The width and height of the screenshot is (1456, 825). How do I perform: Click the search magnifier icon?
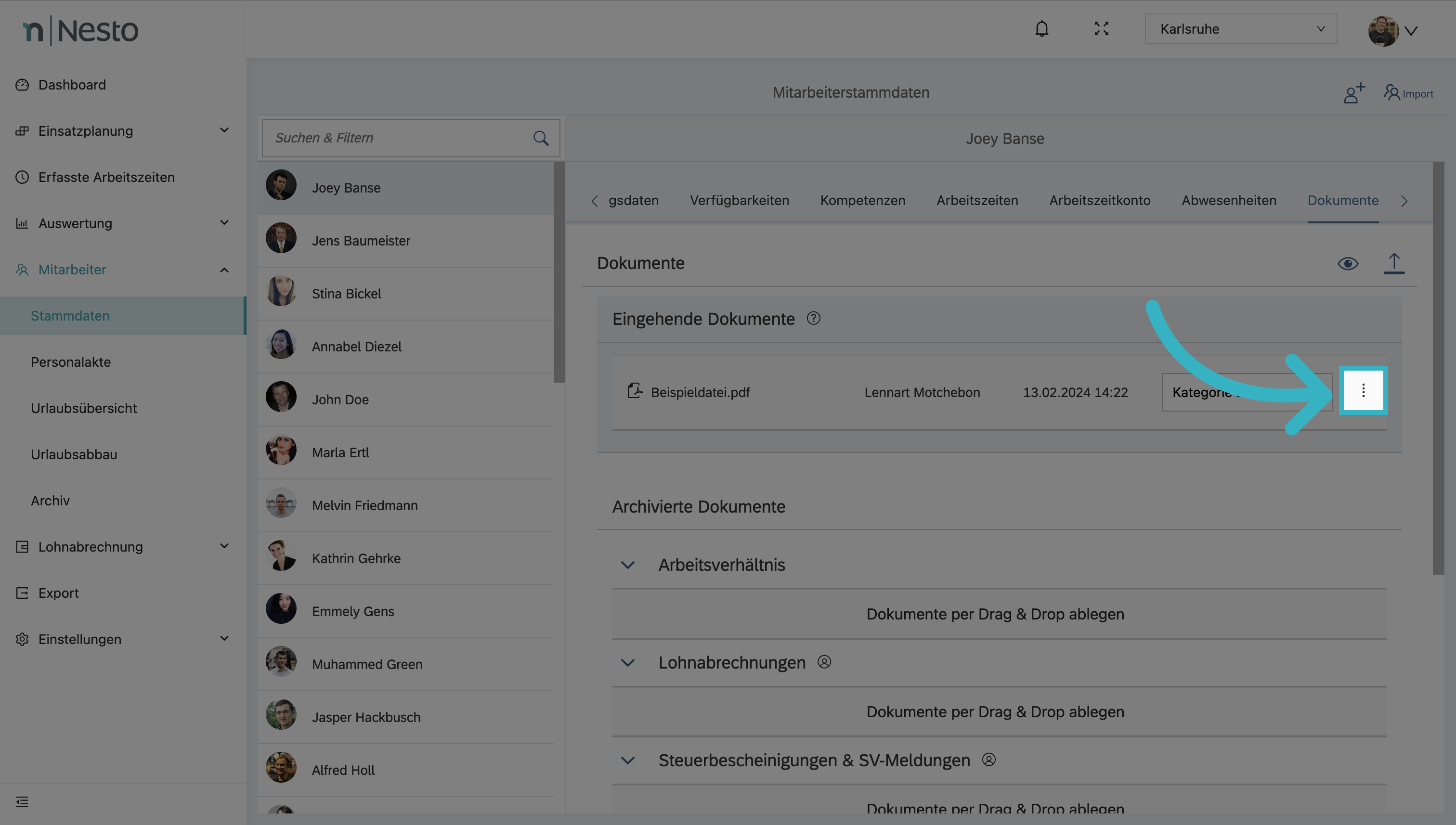[x=541, y=138]
